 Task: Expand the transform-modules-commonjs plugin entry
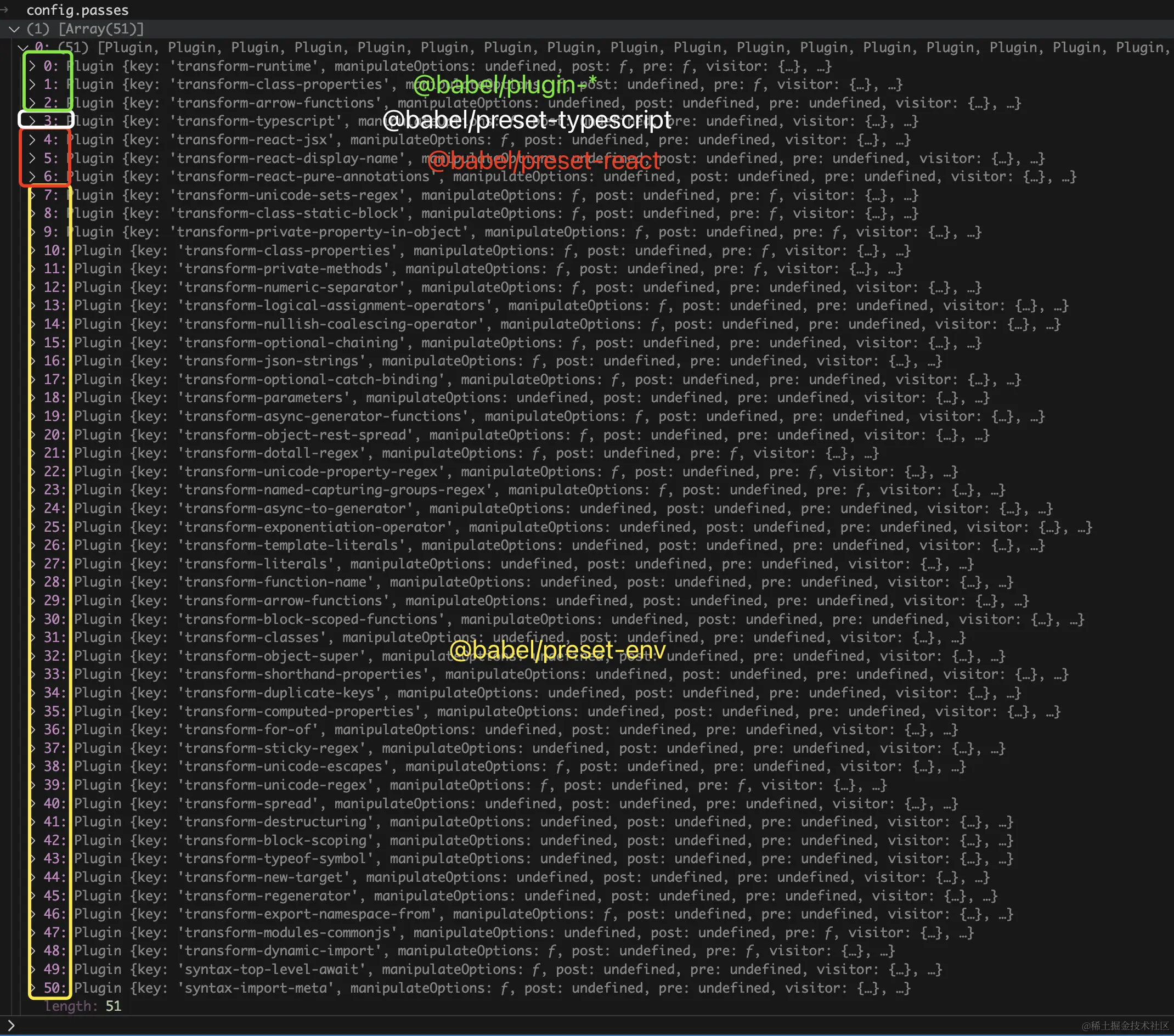tap(33, 932)
